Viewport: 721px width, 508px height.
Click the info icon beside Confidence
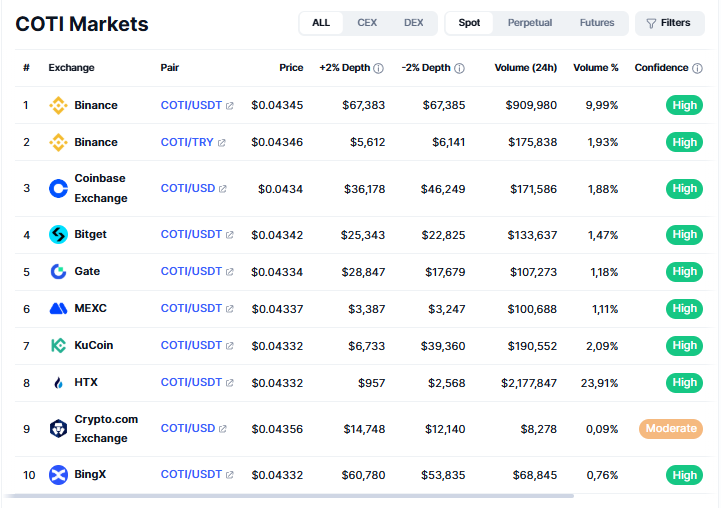coord(698,68)
